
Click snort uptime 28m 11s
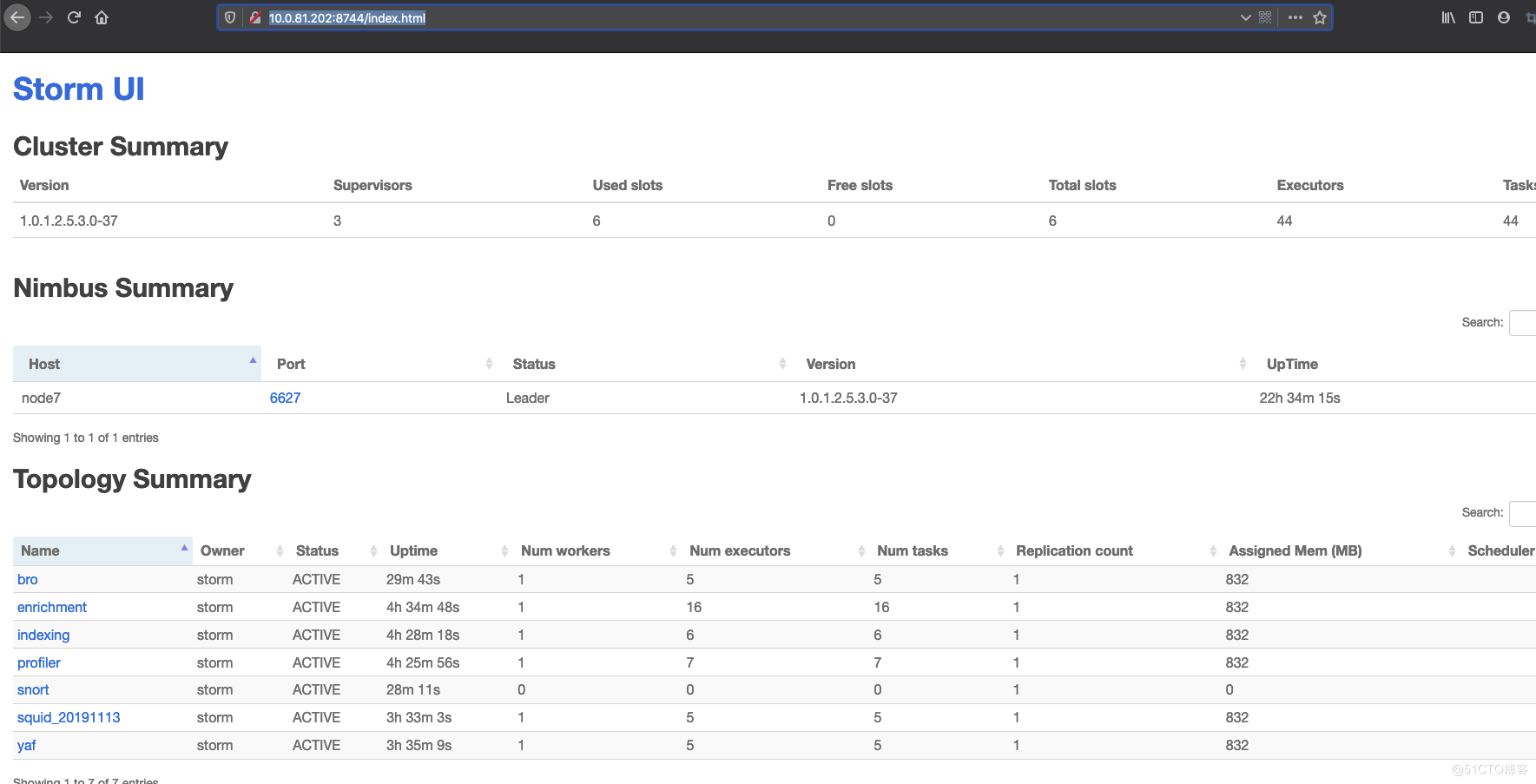coord(413,689)
